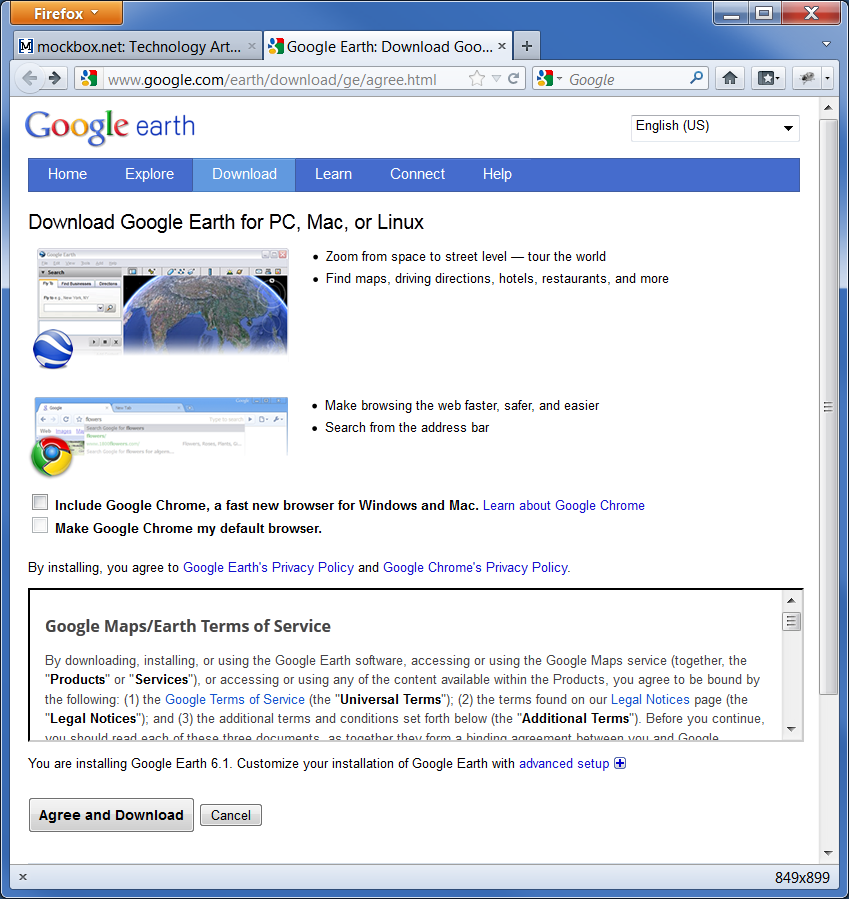This screenshot has height=899, width=849.
Task: Open a new tab with the plus button
Action: tap(527, 46)
